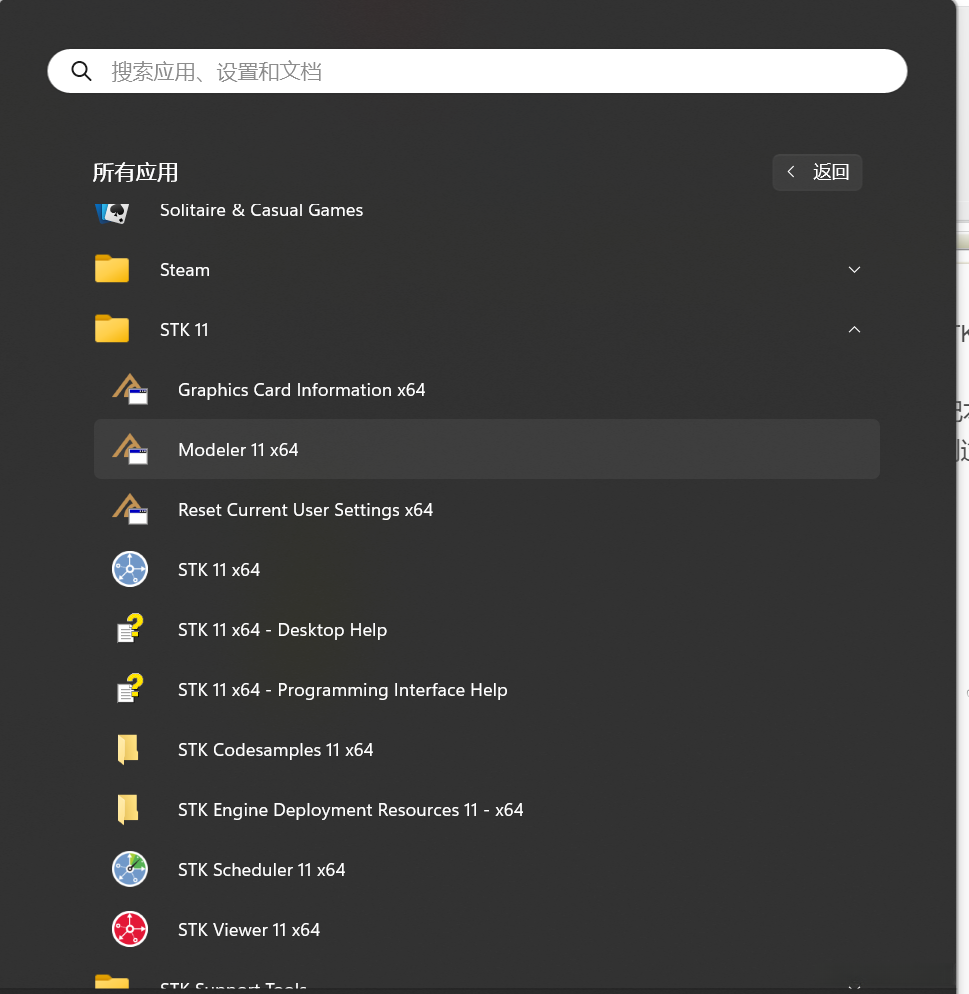Open STK Scheduler 11 x64 entry

(x=261, y=870)
